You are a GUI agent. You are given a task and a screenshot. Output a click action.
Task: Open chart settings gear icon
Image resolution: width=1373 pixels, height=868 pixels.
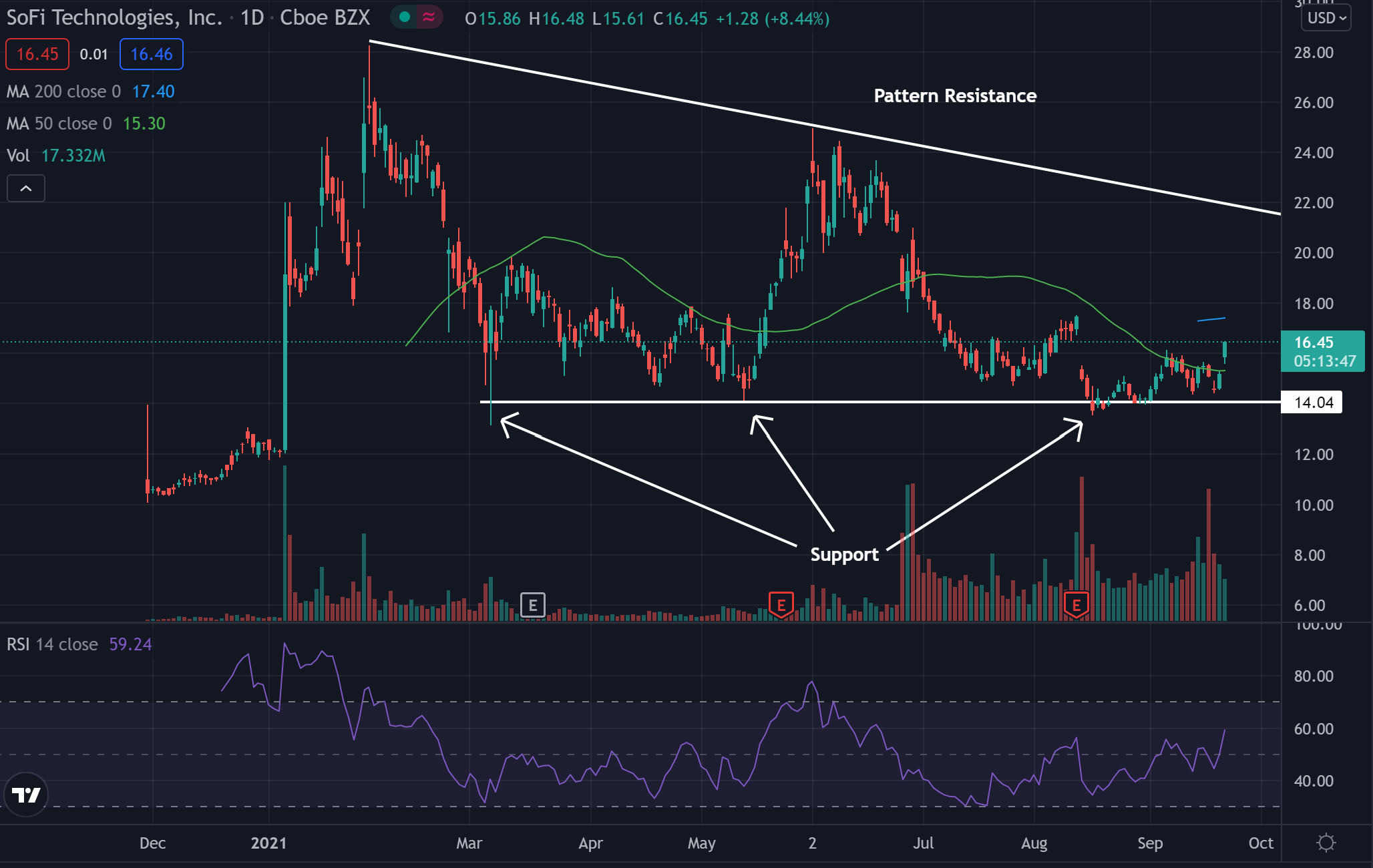coord(1326,843)
